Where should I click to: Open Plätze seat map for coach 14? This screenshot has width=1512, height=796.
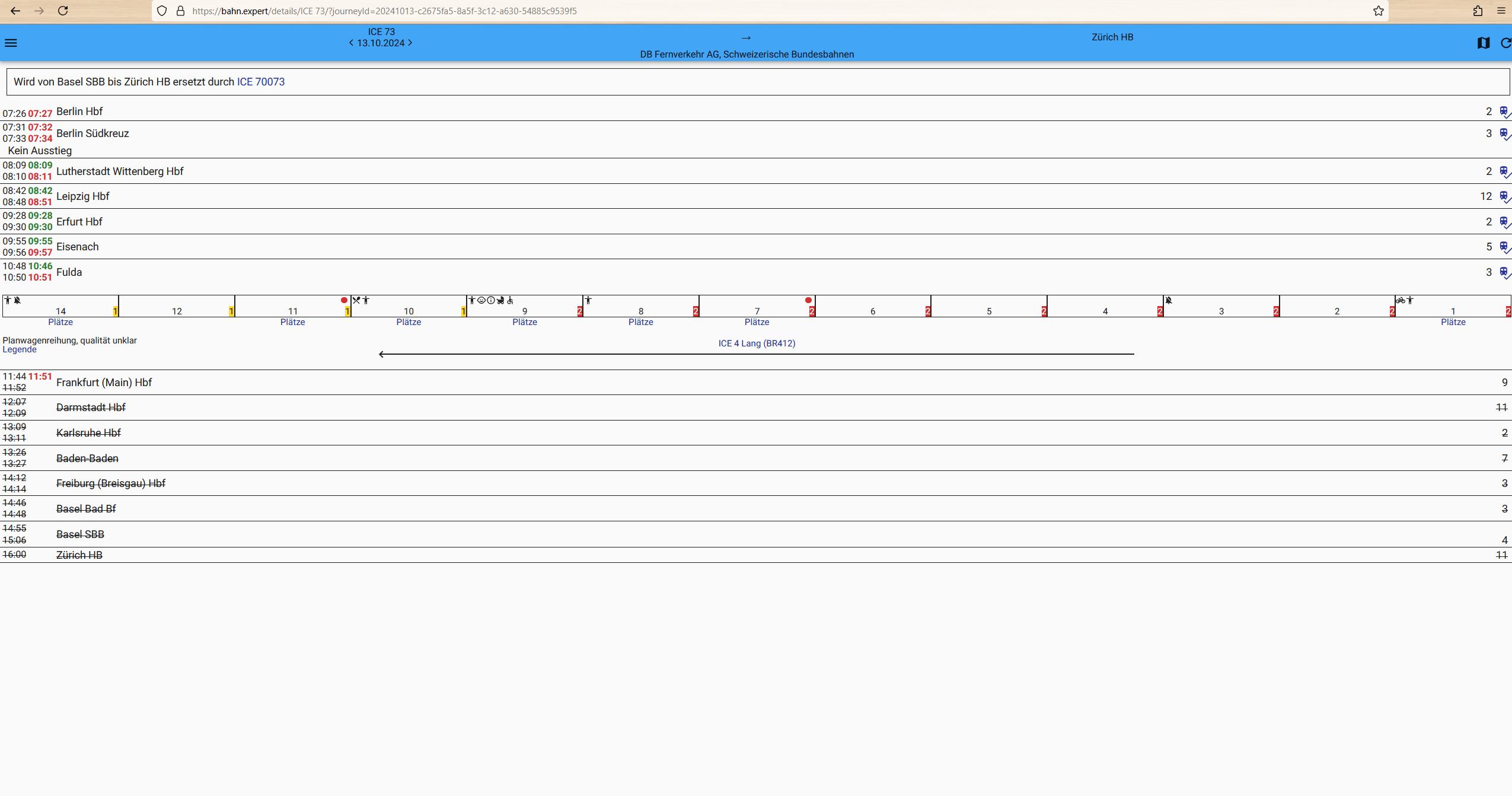(x=60, y=322)
